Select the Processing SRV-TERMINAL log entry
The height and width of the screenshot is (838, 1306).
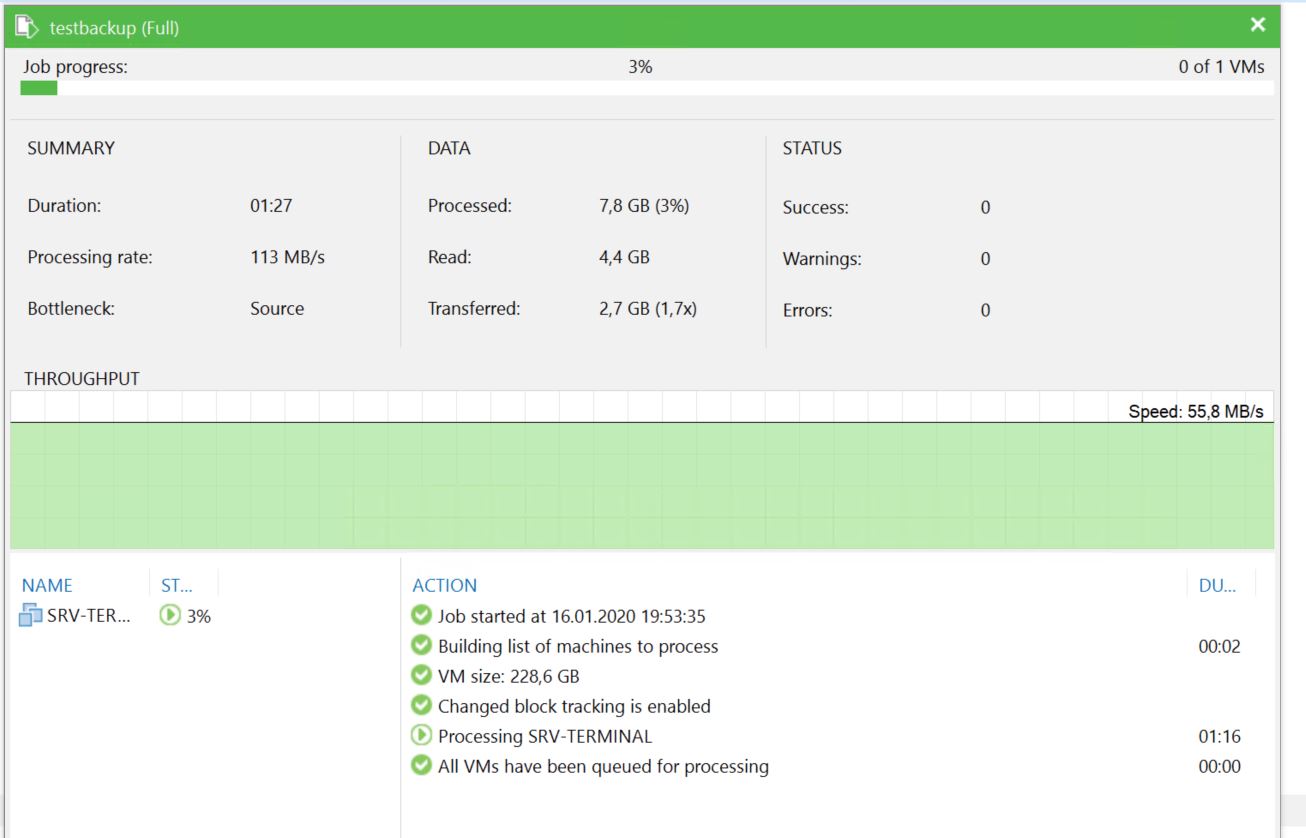(545, 736)
